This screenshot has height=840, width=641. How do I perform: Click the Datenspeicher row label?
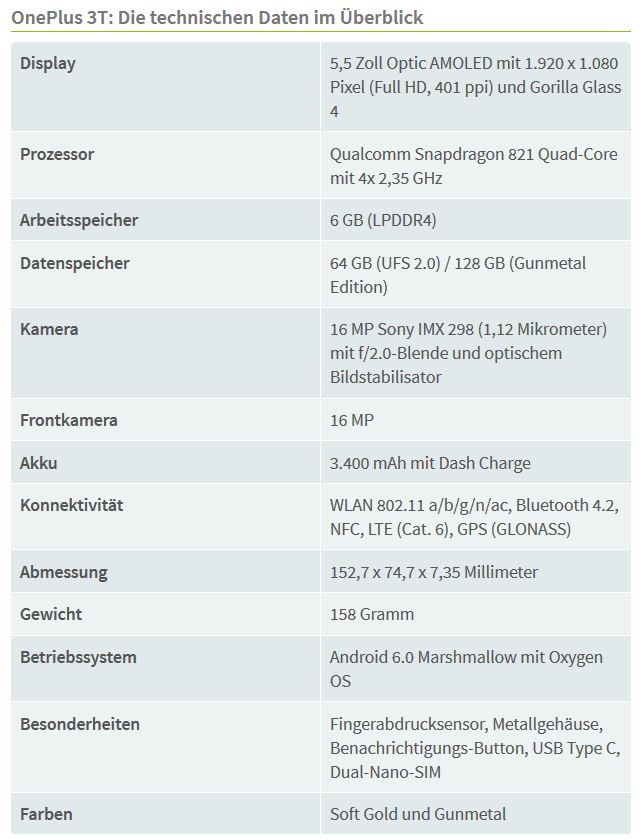[x=74, y=263]
